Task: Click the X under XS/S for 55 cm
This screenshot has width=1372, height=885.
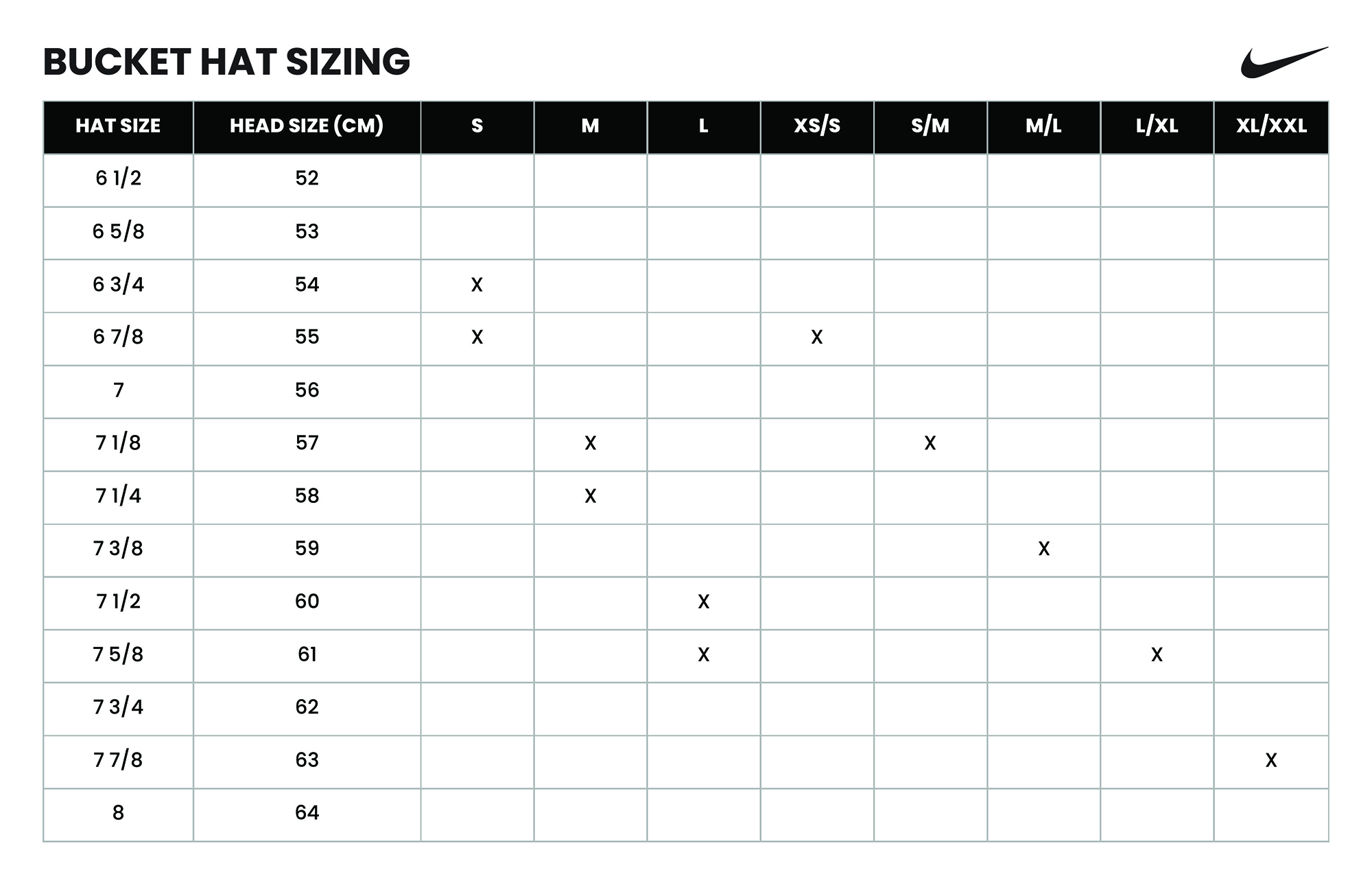Action: 816,337
